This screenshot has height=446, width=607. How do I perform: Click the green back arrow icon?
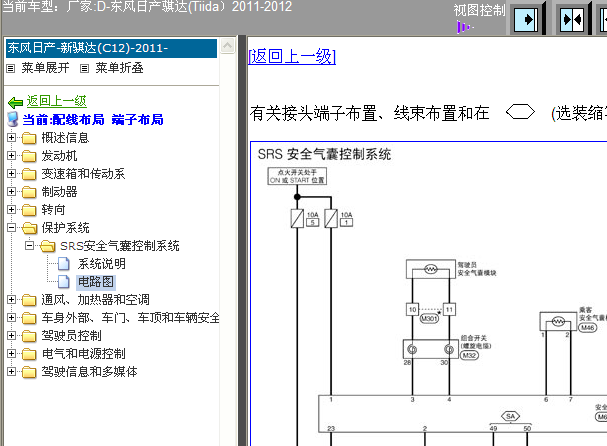15,103
